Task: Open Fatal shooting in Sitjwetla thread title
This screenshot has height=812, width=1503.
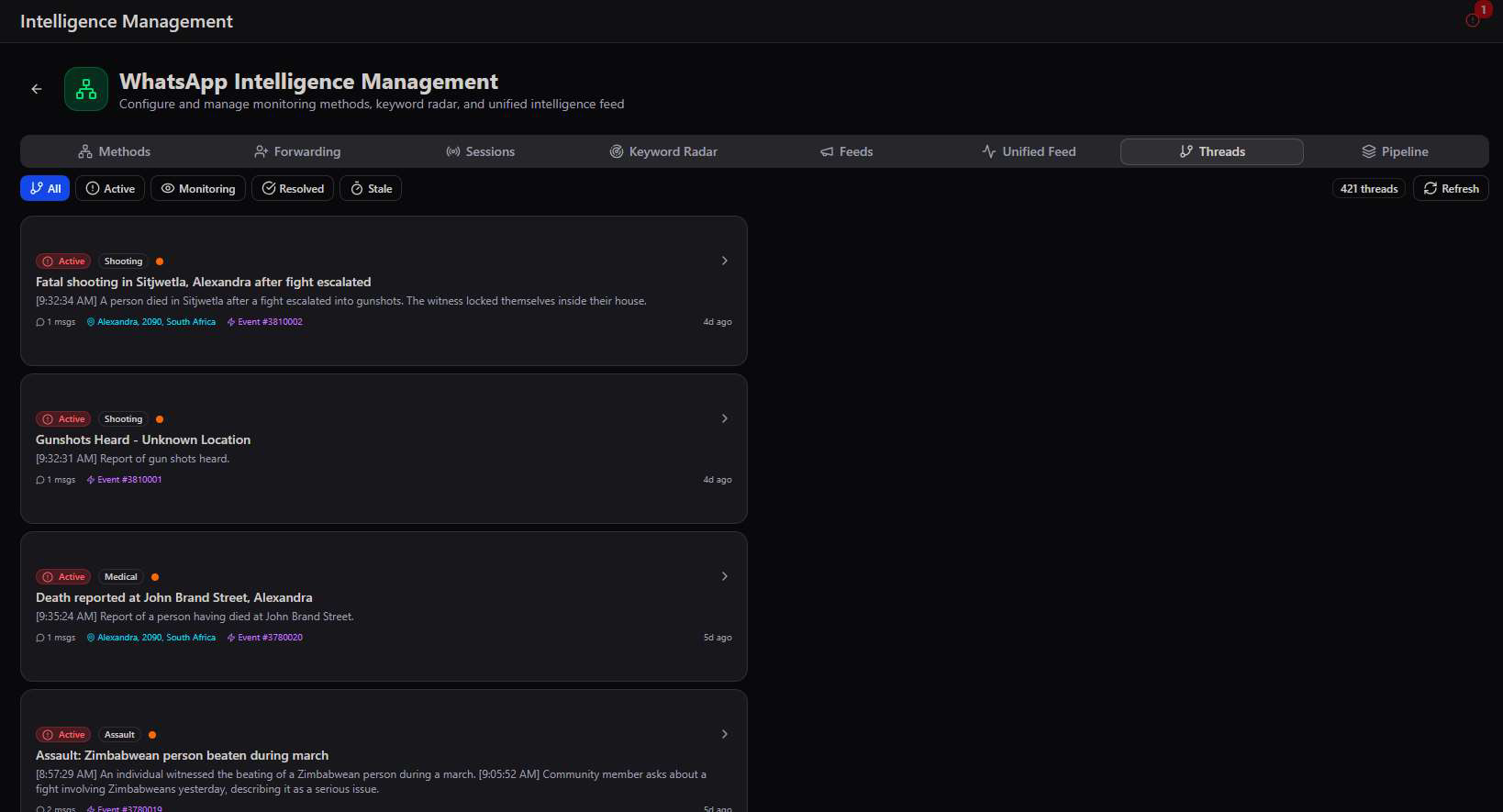Action: pyautogui.click(x=204, y=282)
